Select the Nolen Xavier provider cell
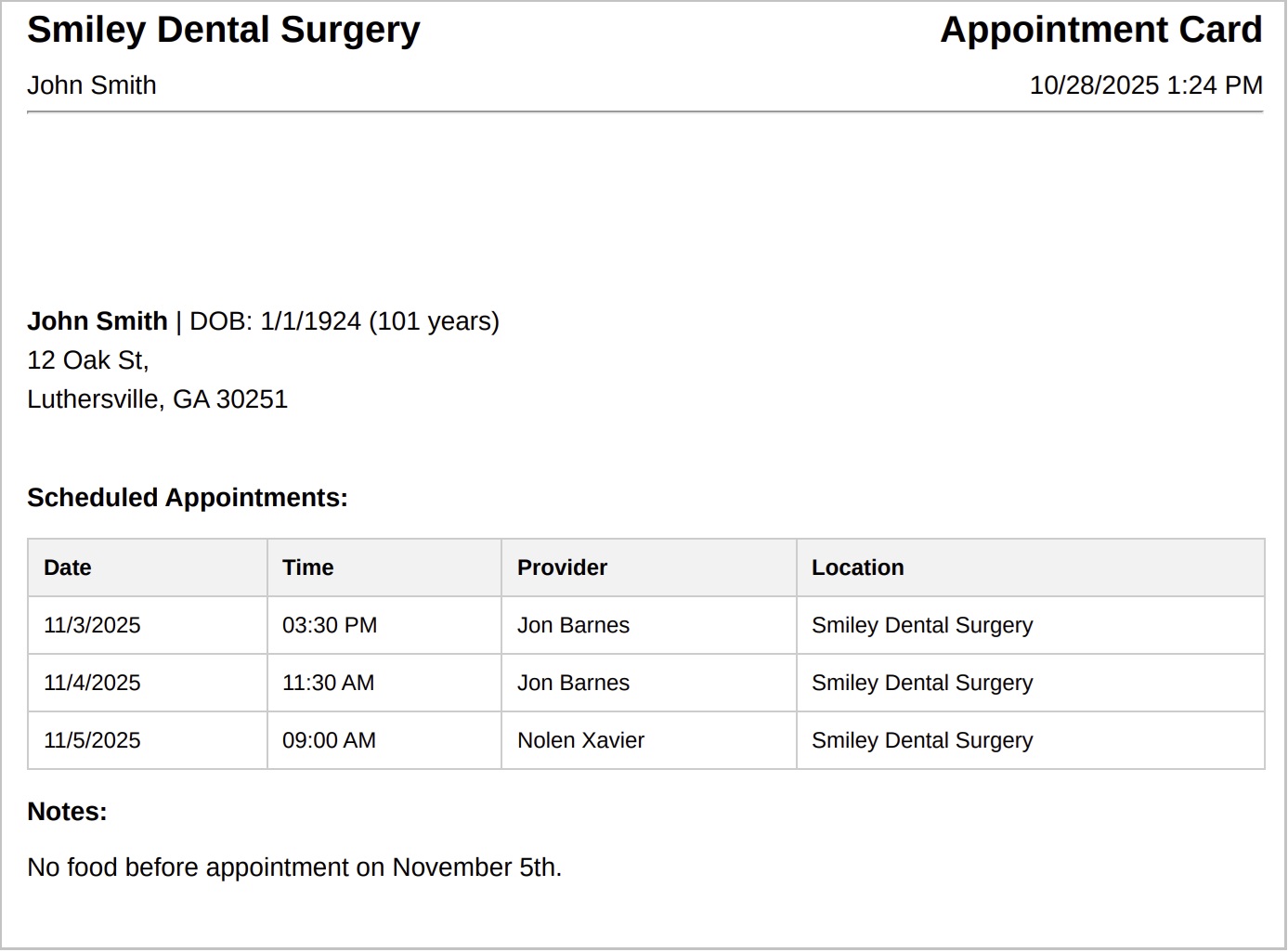1288x952 pixels. click(580, 740)
